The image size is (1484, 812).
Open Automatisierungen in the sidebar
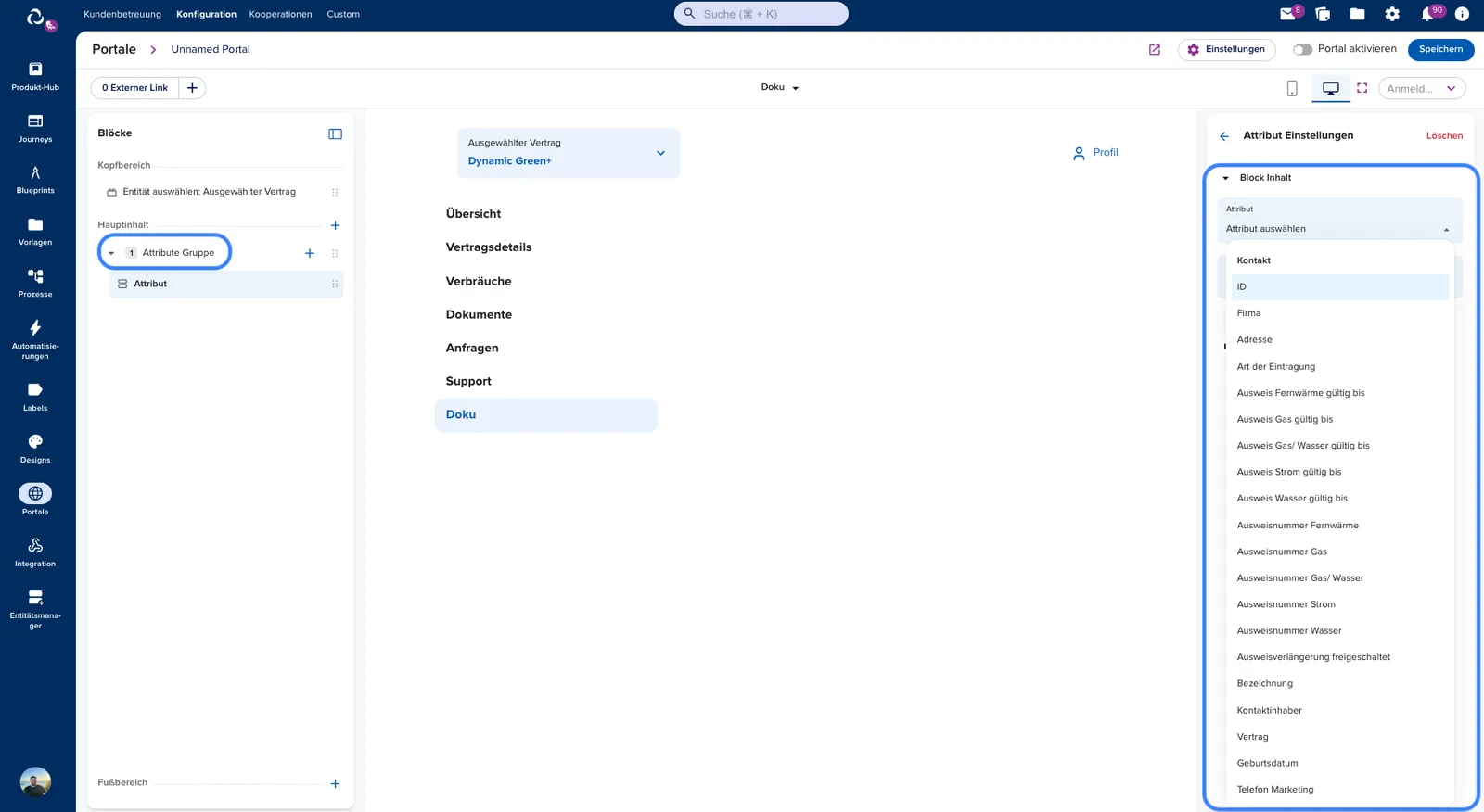click(x=35, y=339)
